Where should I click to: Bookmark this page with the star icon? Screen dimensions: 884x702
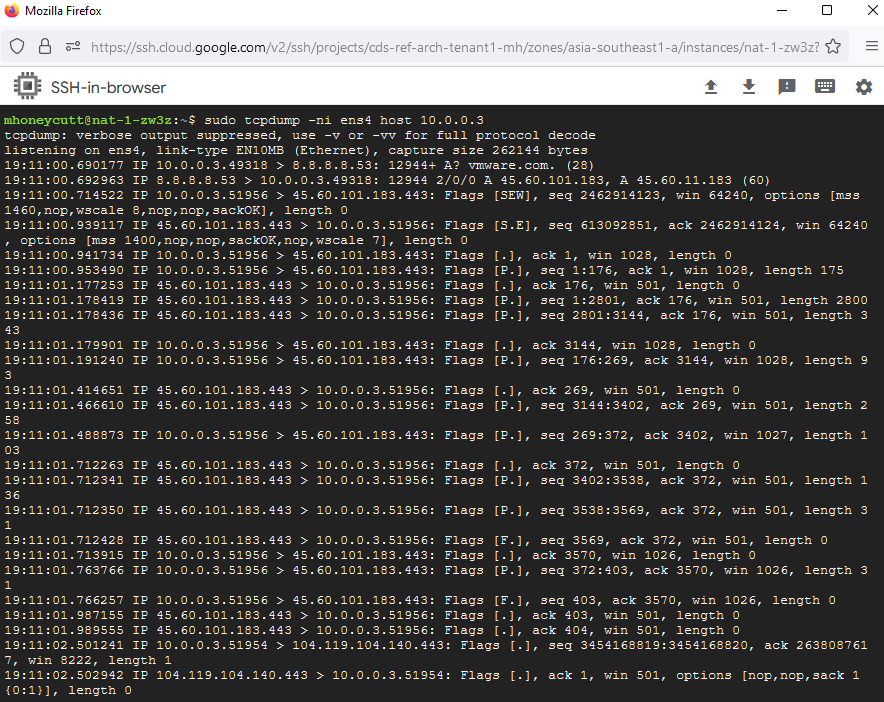pyautogui.click(x=833, y=47)
